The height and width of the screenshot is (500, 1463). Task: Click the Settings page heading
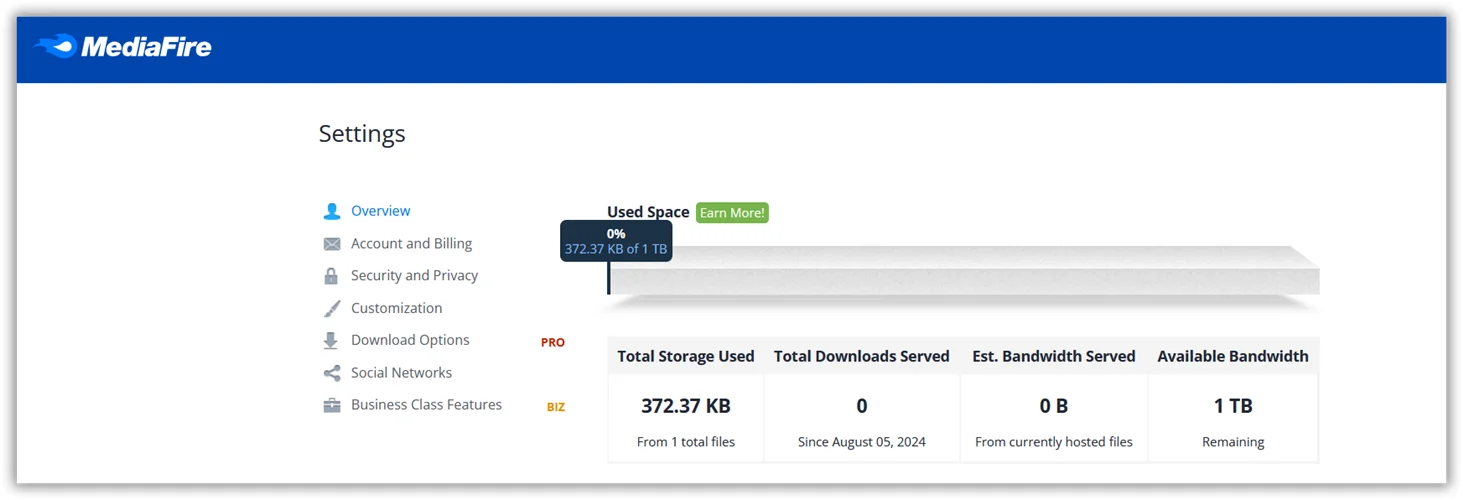[x=362, y=134]
